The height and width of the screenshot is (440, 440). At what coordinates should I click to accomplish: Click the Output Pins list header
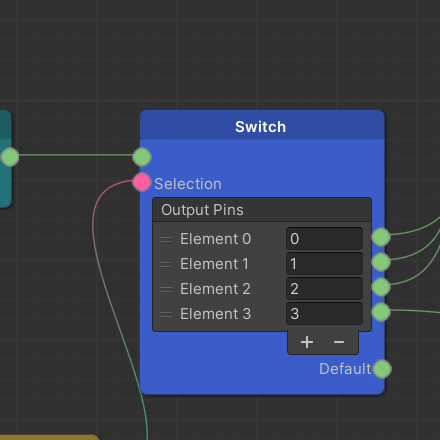[x=262, y=210]
